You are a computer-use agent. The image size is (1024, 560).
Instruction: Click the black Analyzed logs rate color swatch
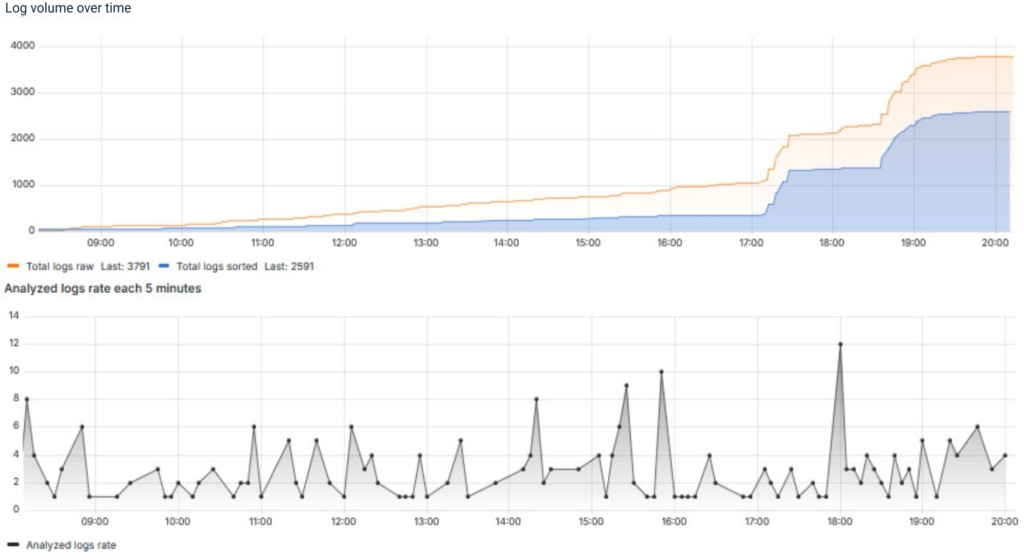pos(12,545)
